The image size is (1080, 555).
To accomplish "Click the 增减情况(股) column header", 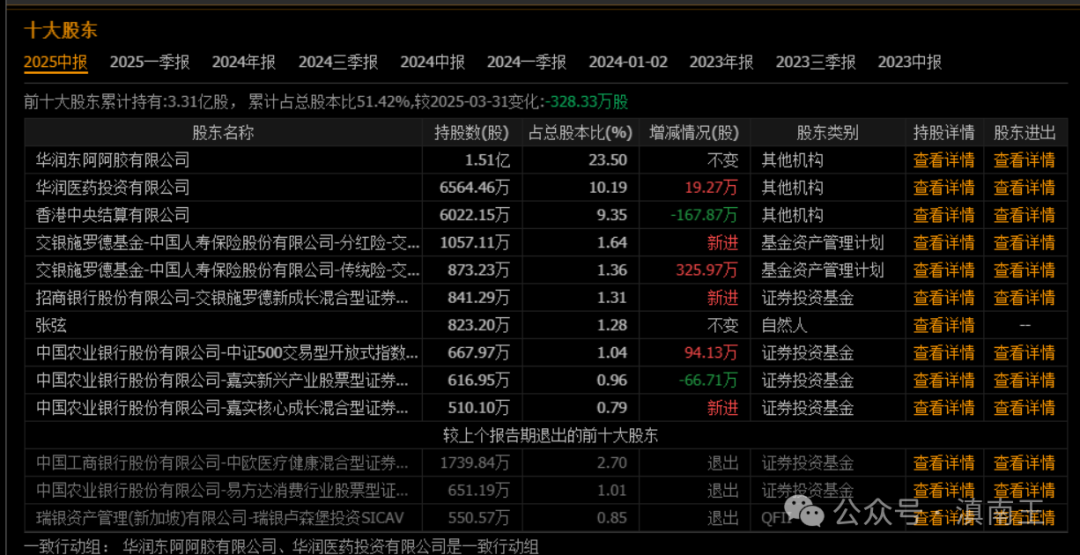I will pyautogui.click(x=694, y=133).
